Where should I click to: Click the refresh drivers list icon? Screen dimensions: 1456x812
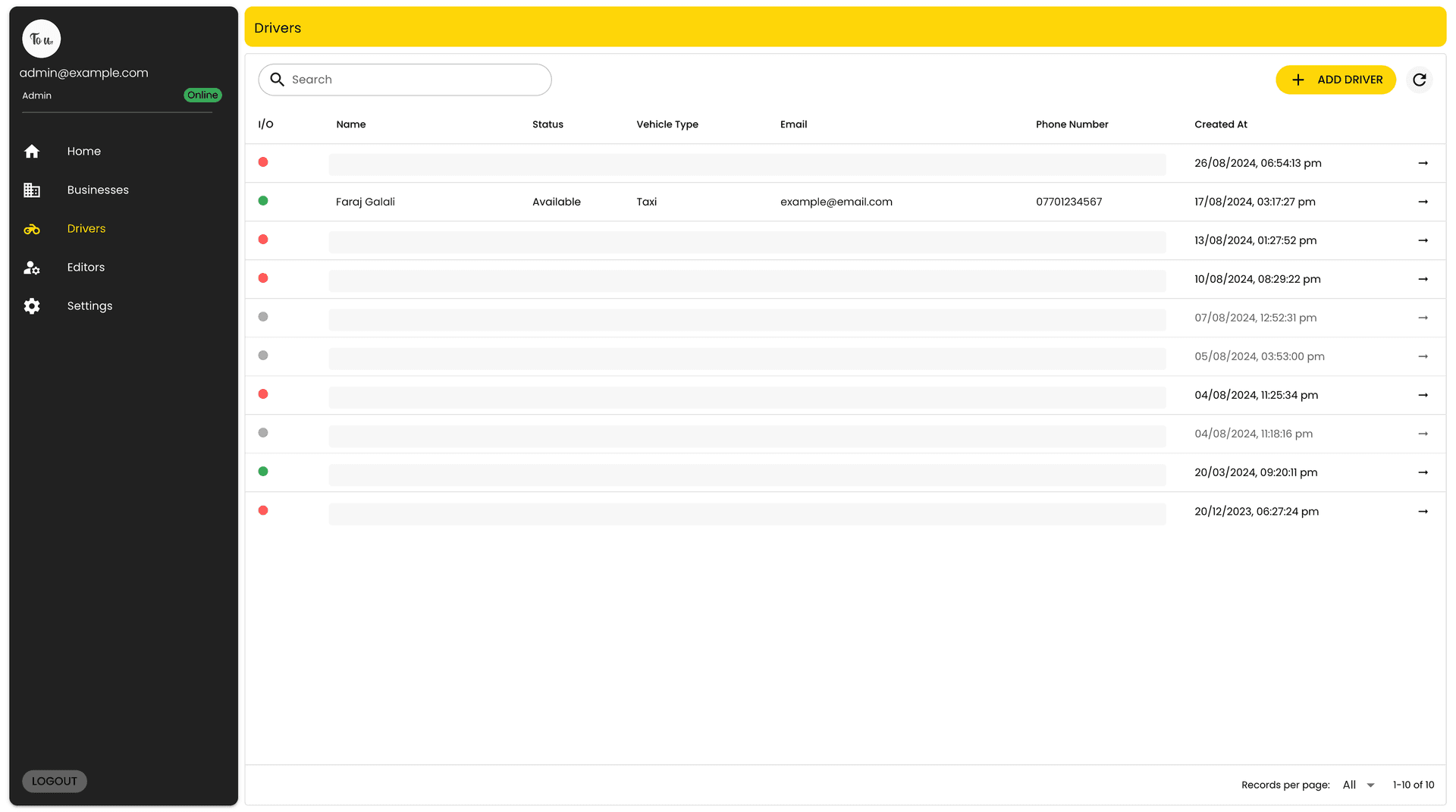(1419, 80)
